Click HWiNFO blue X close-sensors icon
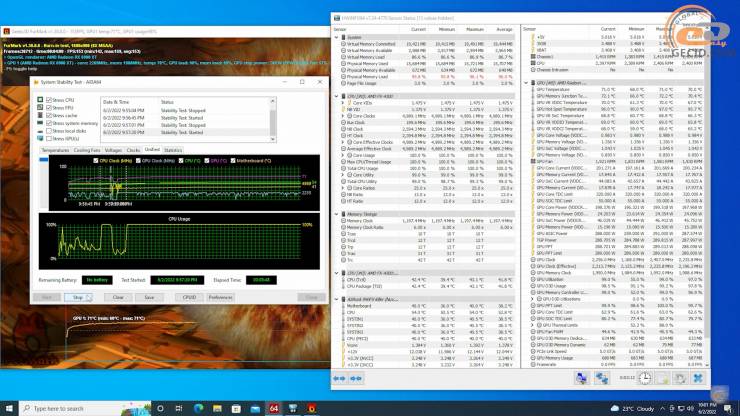The width and height of the screenshot is (740, 416). (x=698, y=378)
